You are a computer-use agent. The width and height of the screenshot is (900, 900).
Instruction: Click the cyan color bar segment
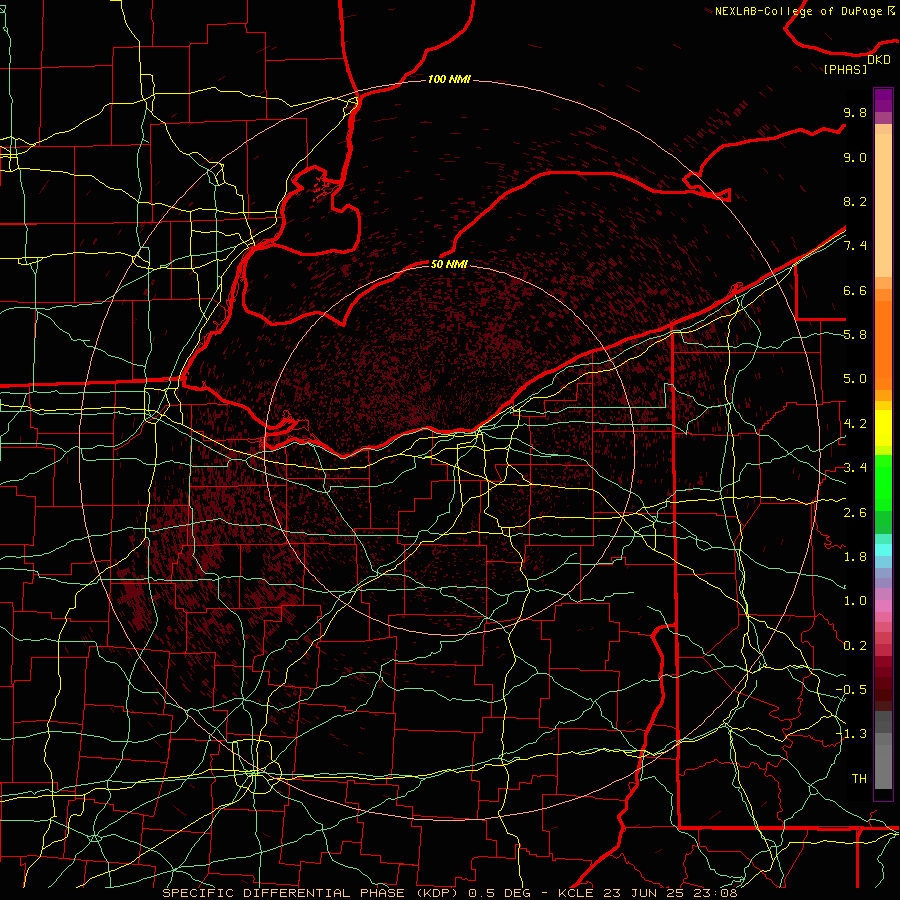tap(883, 550)
